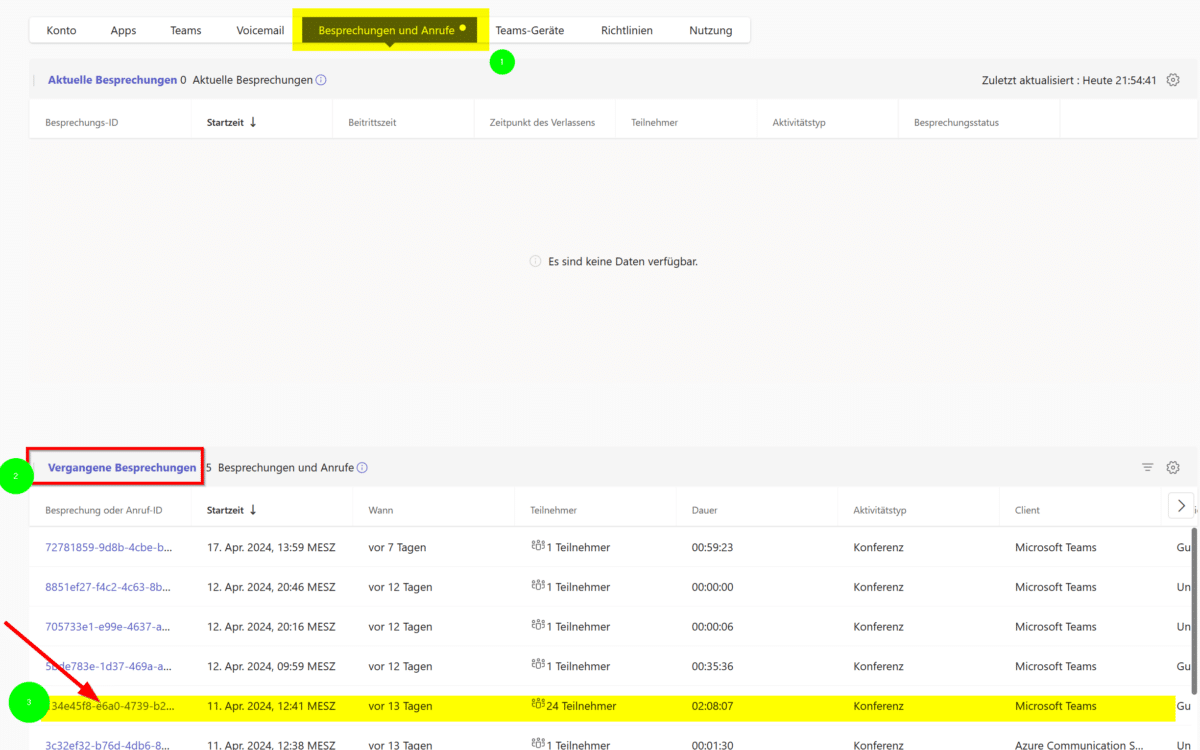Click filter icon in Vergangene Besprechungen header
Screen dimensions: 1200x750
coord(1147,467)
